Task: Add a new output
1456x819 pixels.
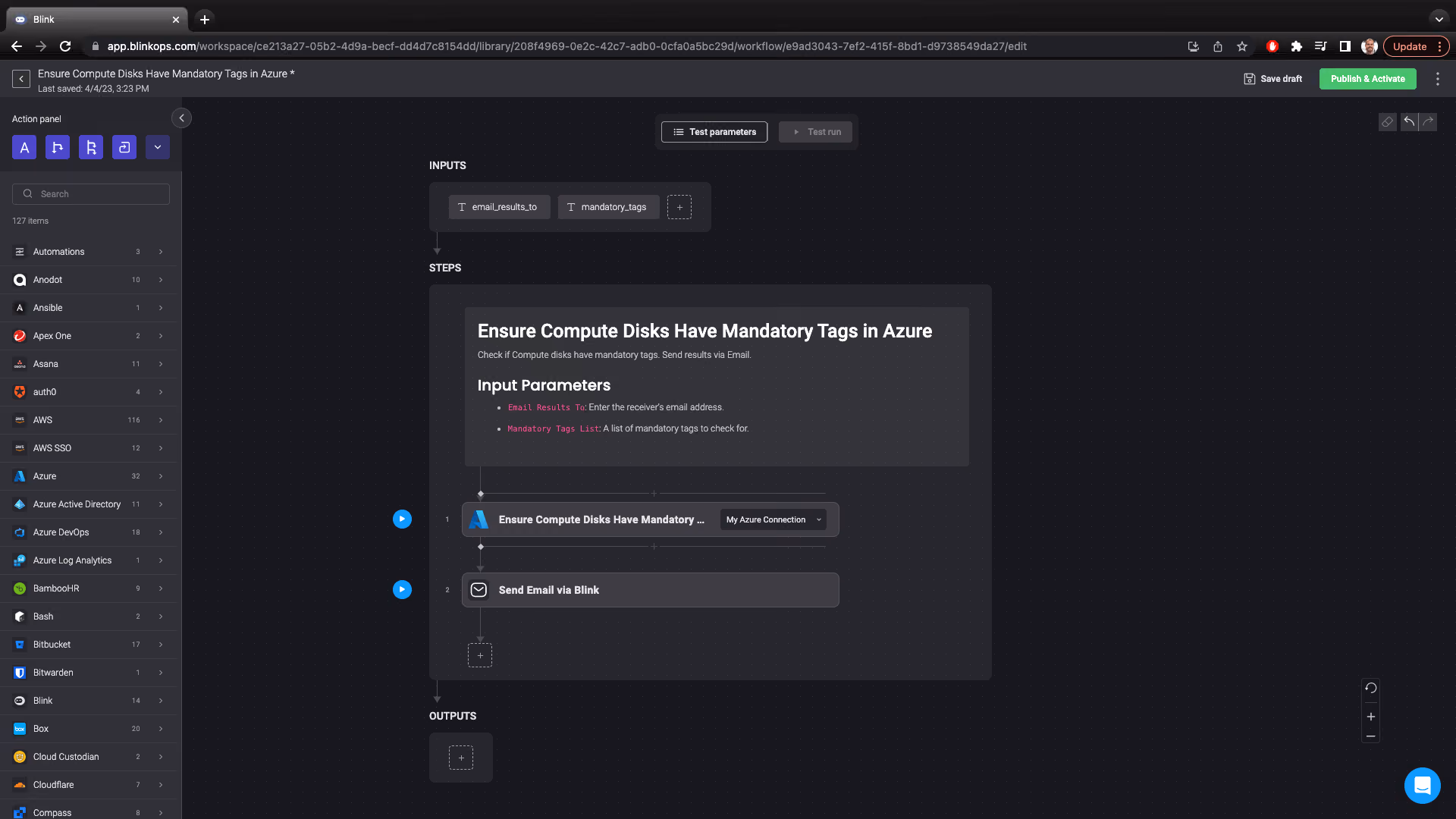Action: 461,758
